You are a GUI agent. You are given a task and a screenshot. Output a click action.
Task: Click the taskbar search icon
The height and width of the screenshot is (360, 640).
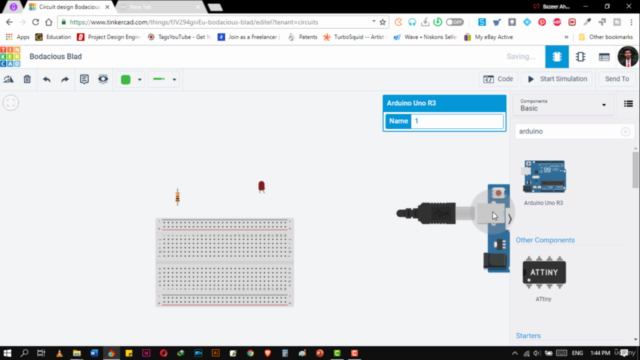[x=24, y=353]
